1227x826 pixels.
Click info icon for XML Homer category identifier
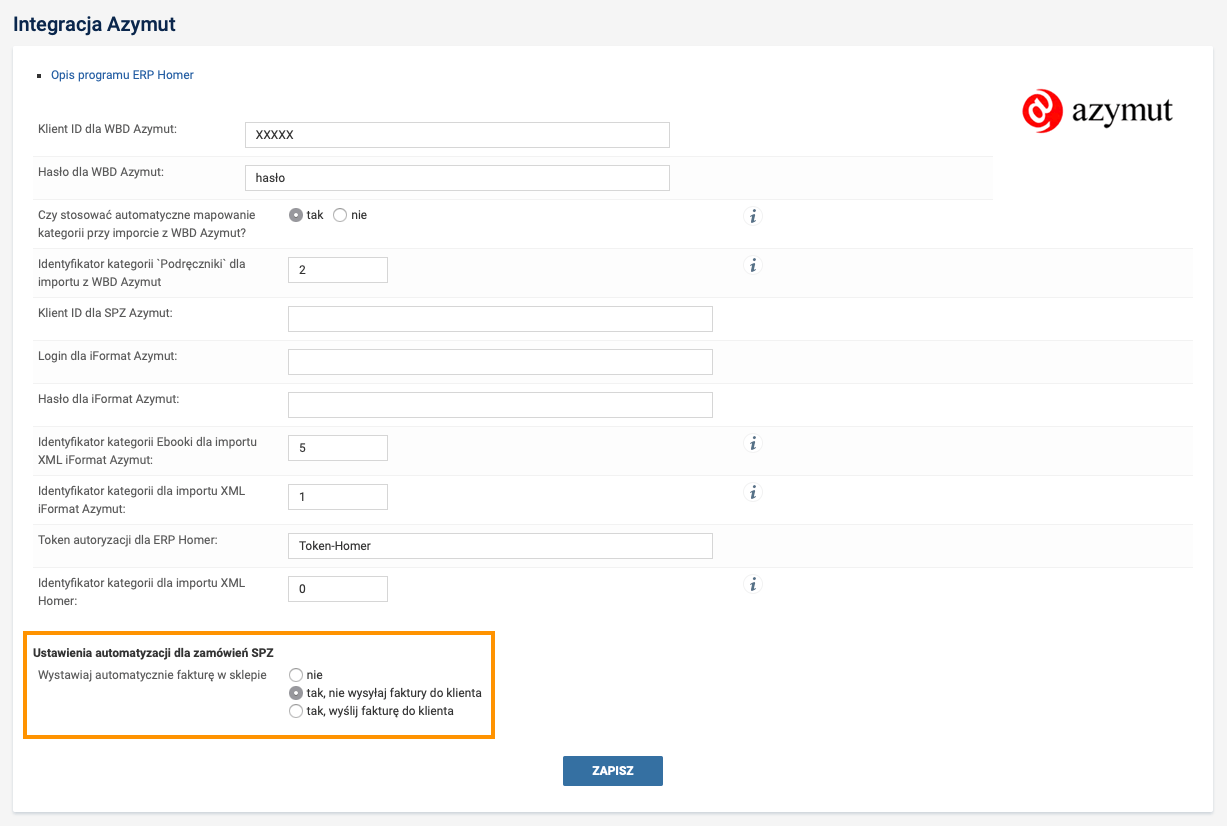(x=753, y=584)
